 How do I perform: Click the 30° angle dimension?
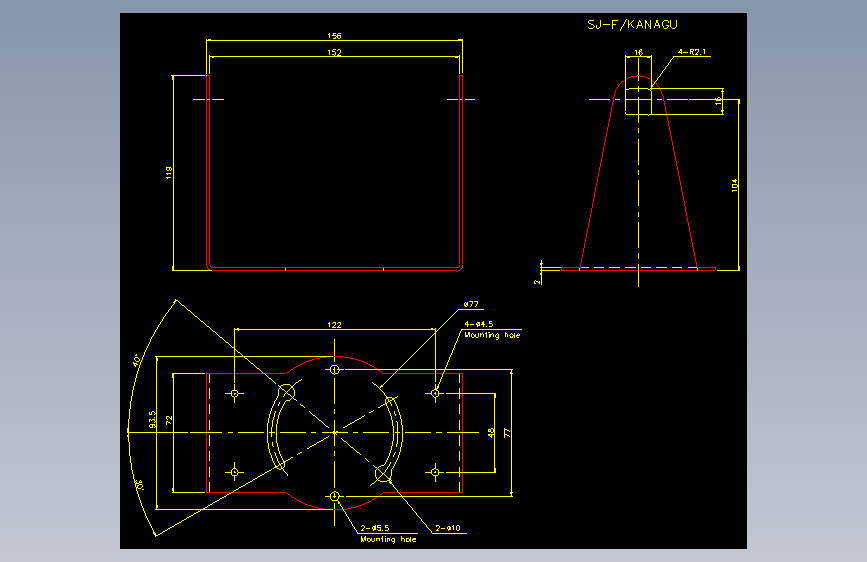pyautogui.click(x=140, y=485)
